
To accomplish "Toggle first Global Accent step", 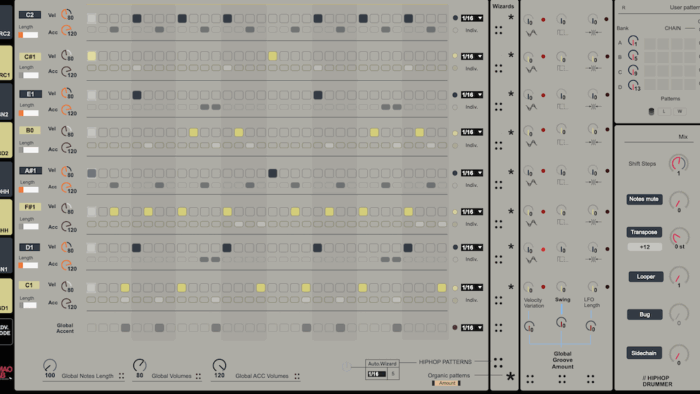I will [x=92, y=328].
